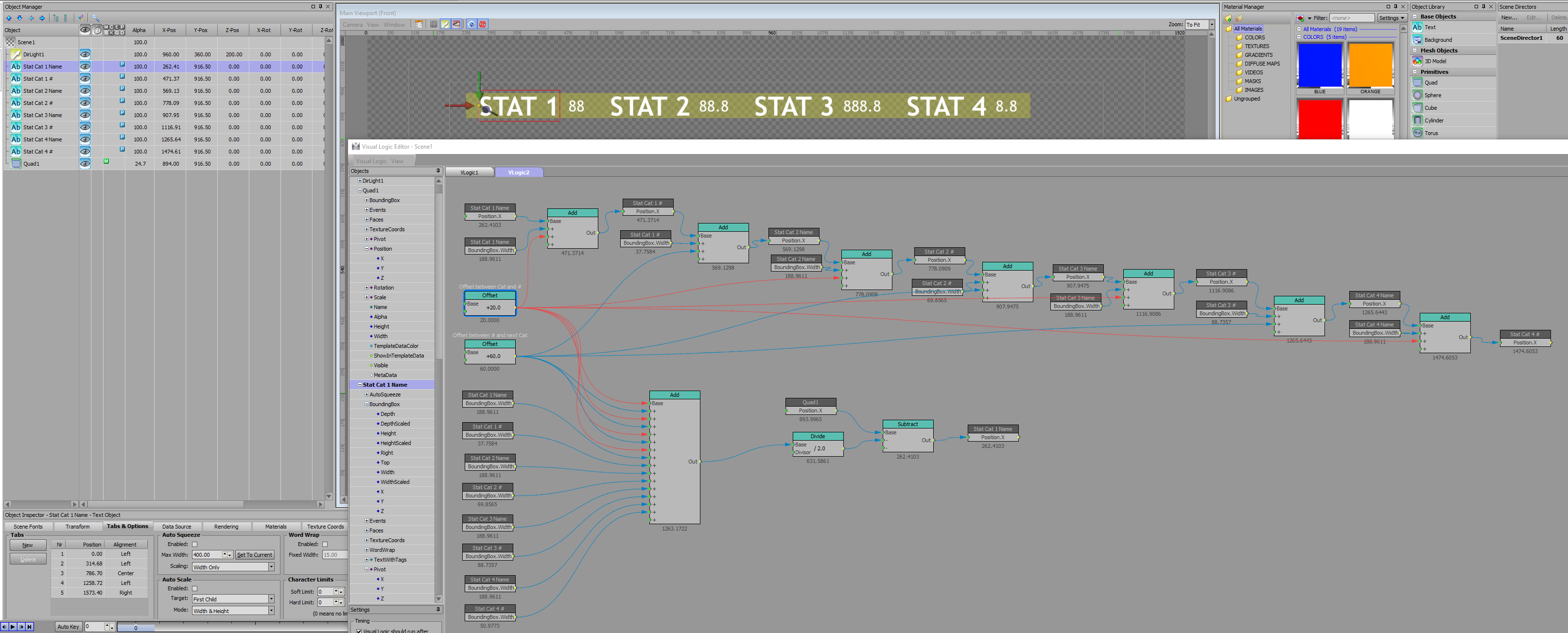The width and height of the screenshot is (1568, 633).
Task: Select the 3D Model mesh object icon
Action: [x=1417, y=62]
